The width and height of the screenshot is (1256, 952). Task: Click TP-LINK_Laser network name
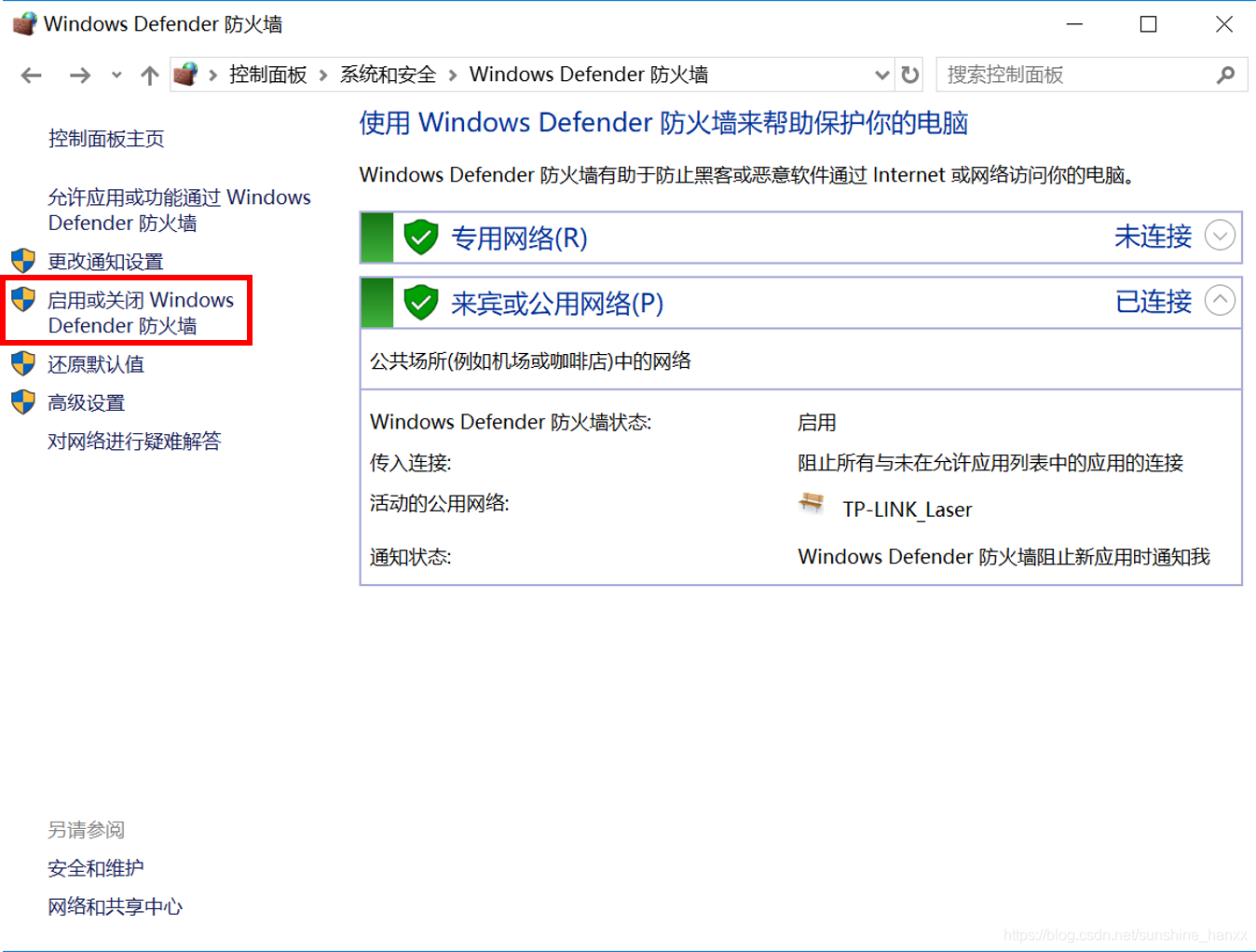[x=908, y=510]
